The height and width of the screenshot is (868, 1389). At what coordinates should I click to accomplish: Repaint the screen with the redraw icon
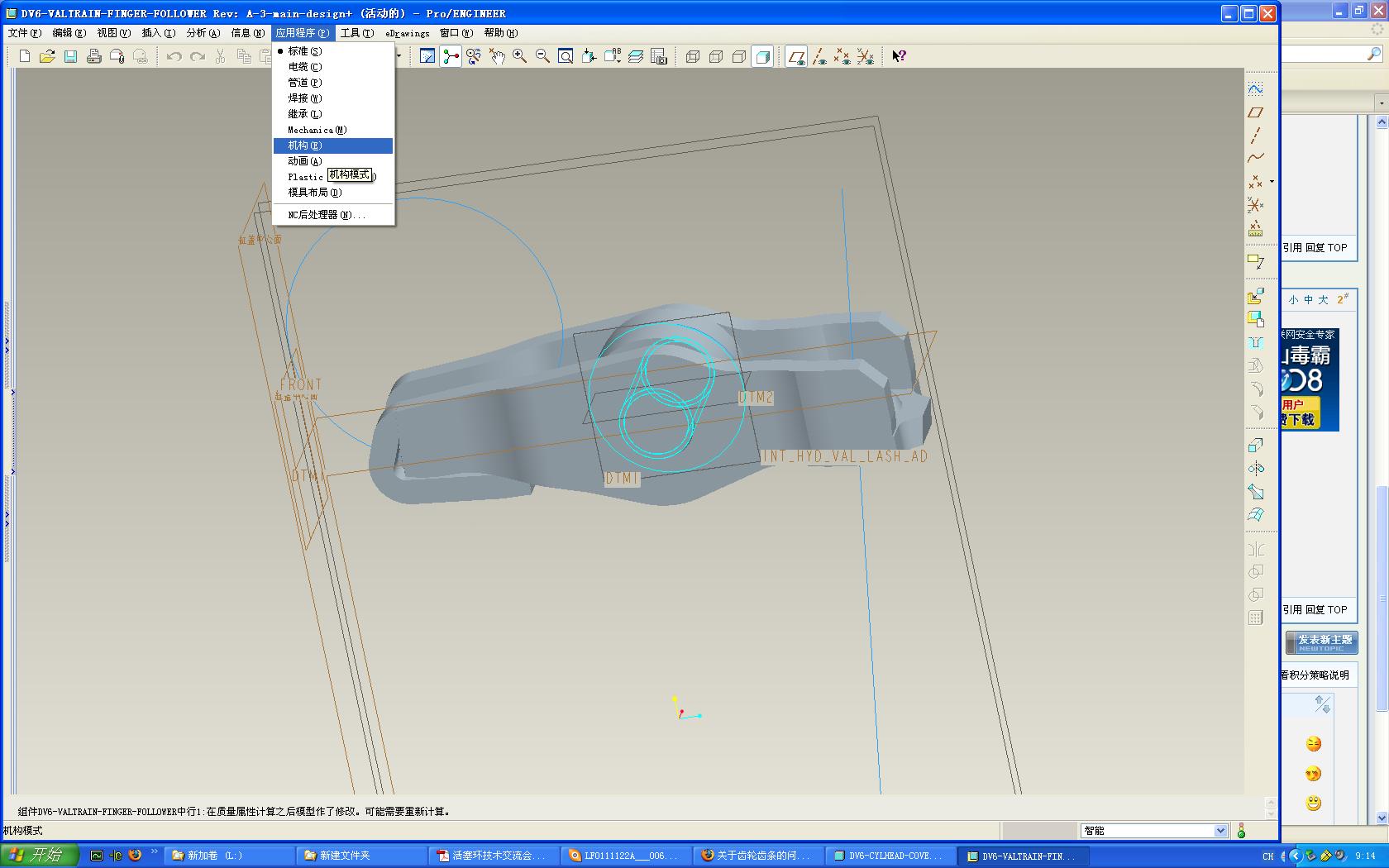(x=427, y=56)
